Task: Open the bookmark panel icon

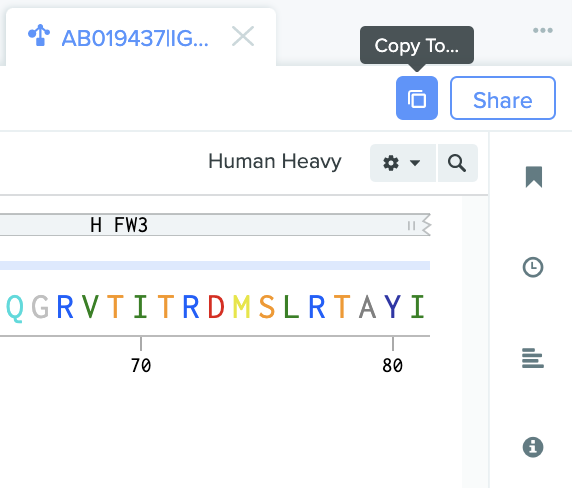Action: [x=534, y=177]
